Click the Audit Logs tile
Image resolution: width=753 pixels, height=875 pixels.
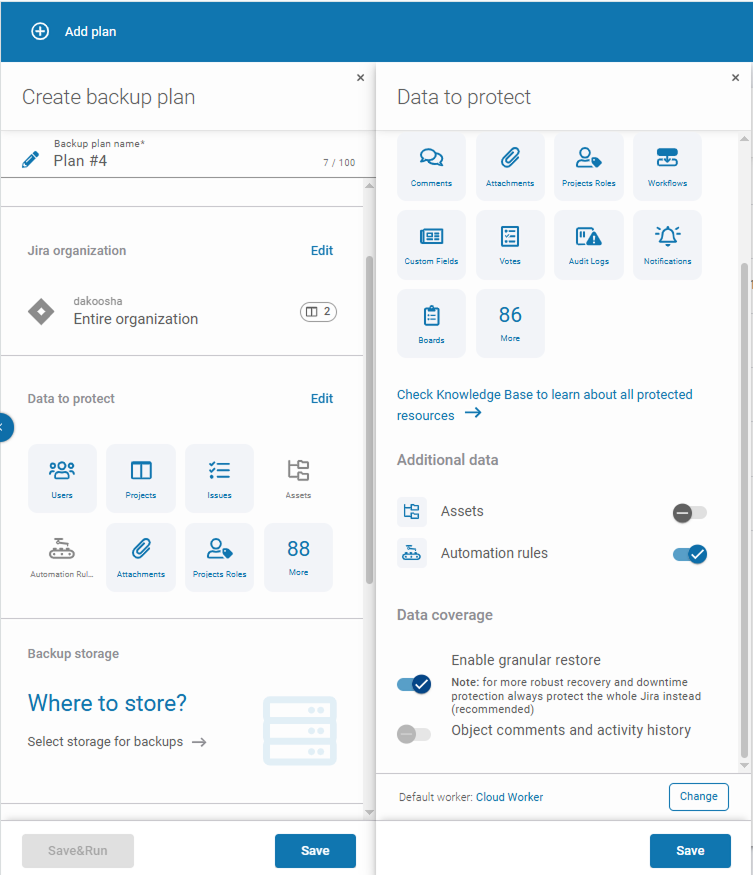click(x=589, y=245)
